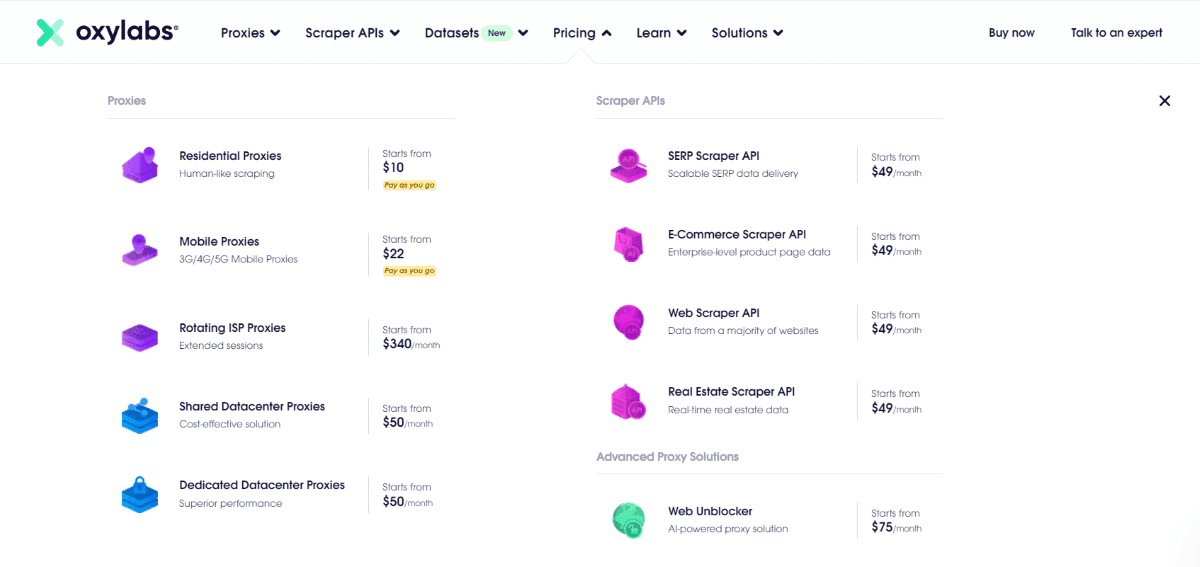1200x567 pixels.
Task: Expand the Proxies dropdown chevron
Action: pos(274,33)
